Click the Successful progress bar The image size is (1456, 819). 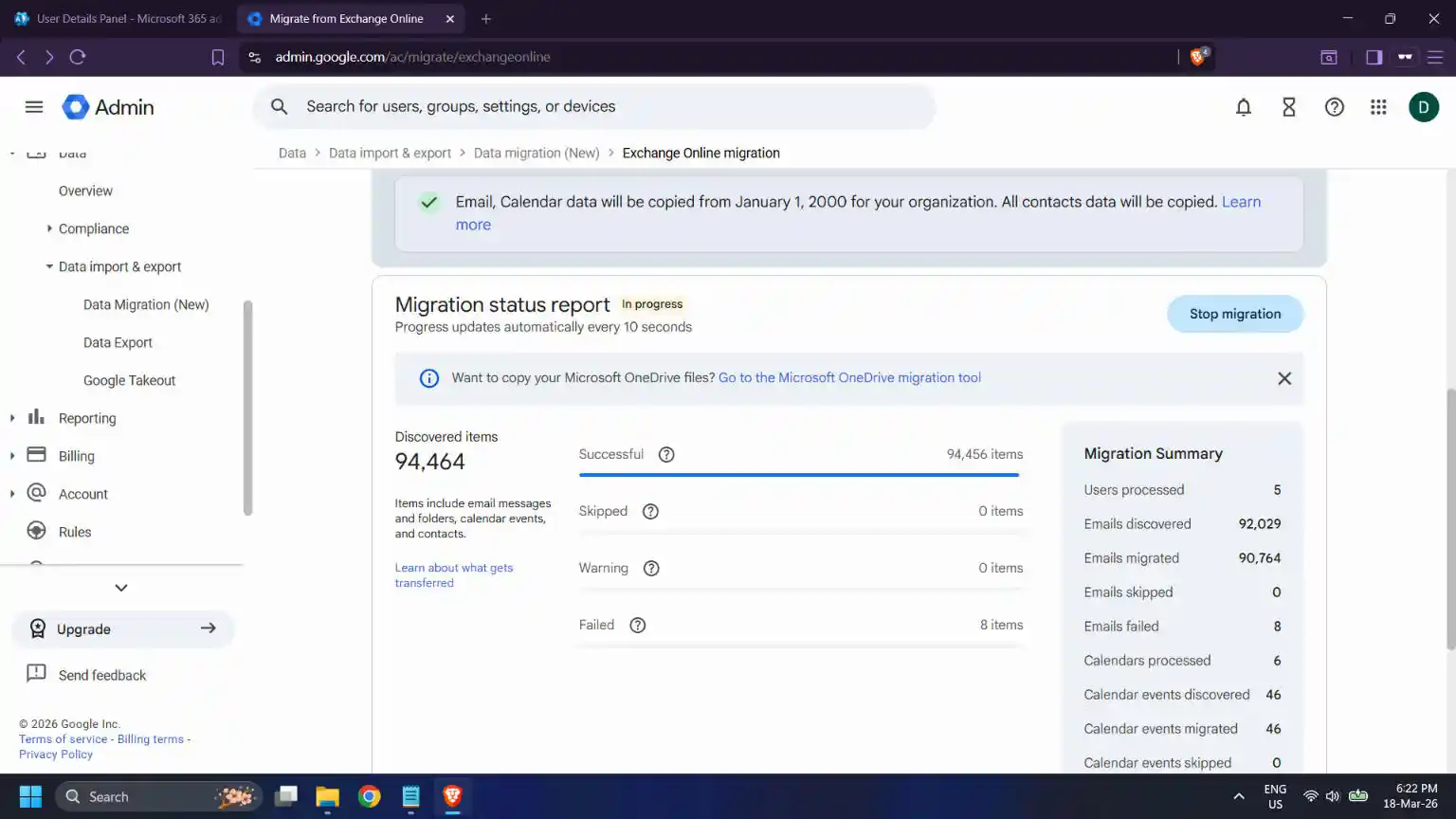pyautogui.click(x=799, y=475)
